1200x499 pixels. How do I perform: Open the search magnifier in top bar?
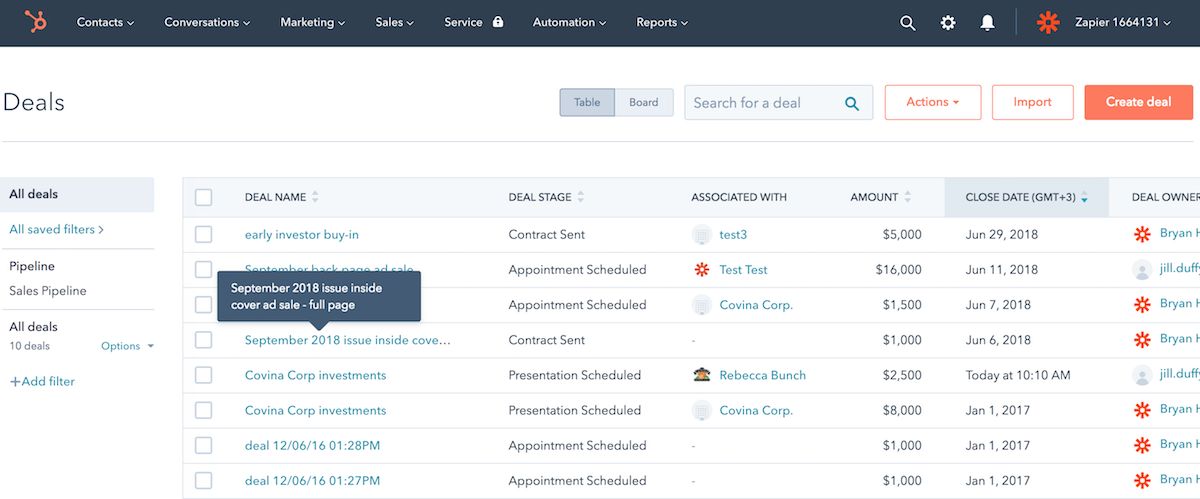click(908, 22)
